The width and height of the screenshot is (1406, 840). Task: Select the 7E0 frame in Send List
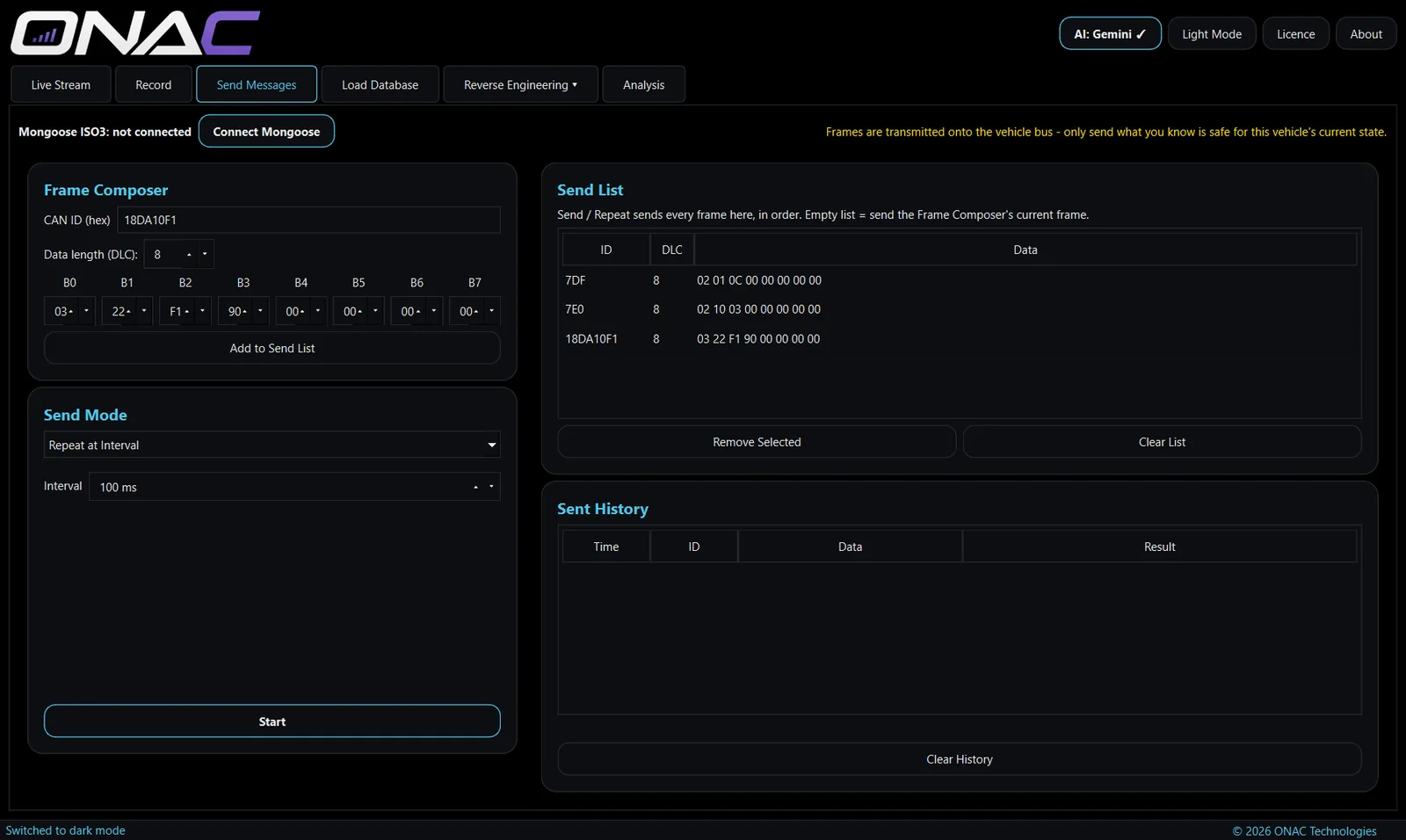pyautogui.click(x=960, y=309)
